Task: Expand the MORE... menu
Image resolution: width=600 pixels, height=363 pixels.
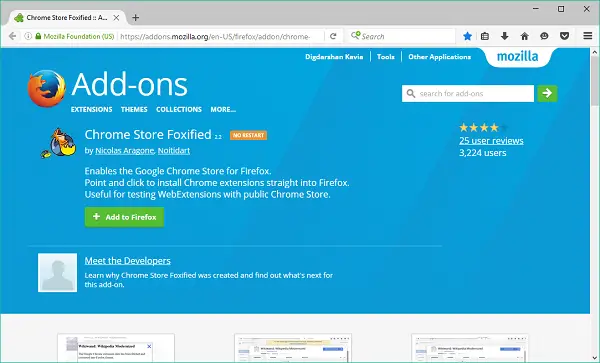Action: click(223, 109)
